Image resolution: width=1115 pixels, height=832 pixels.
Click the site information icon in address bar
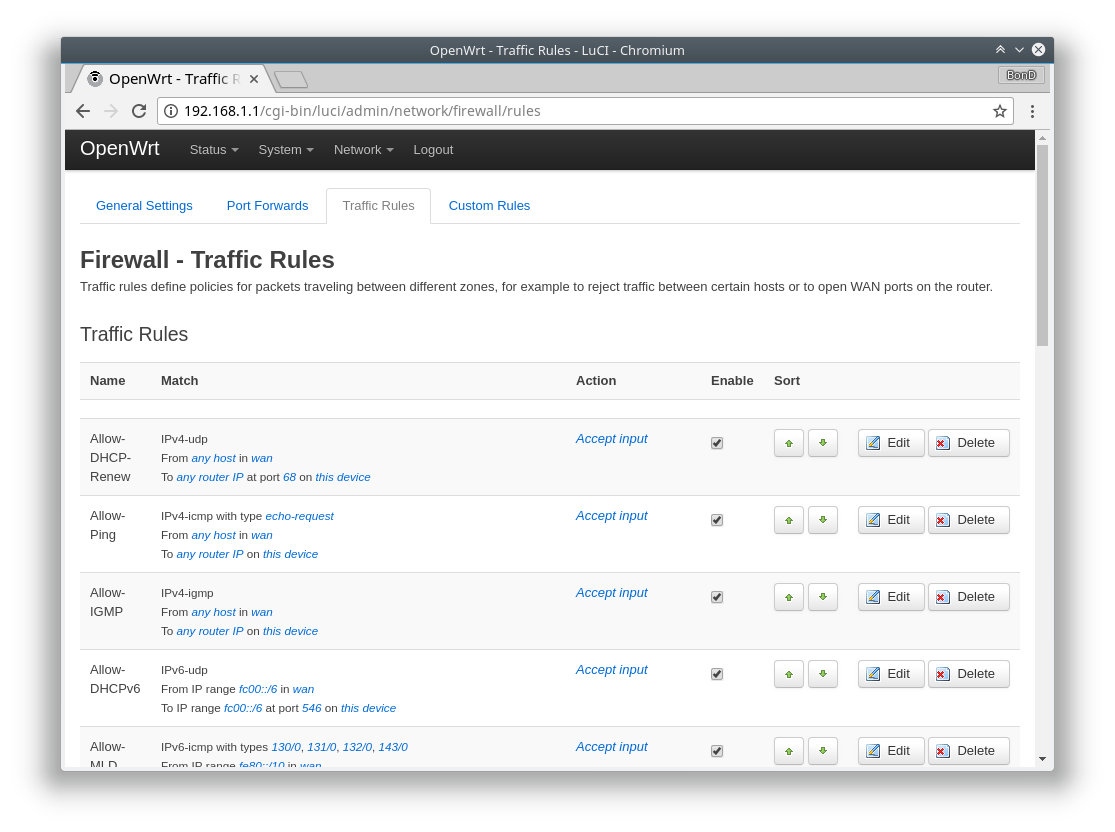(171, 111)
